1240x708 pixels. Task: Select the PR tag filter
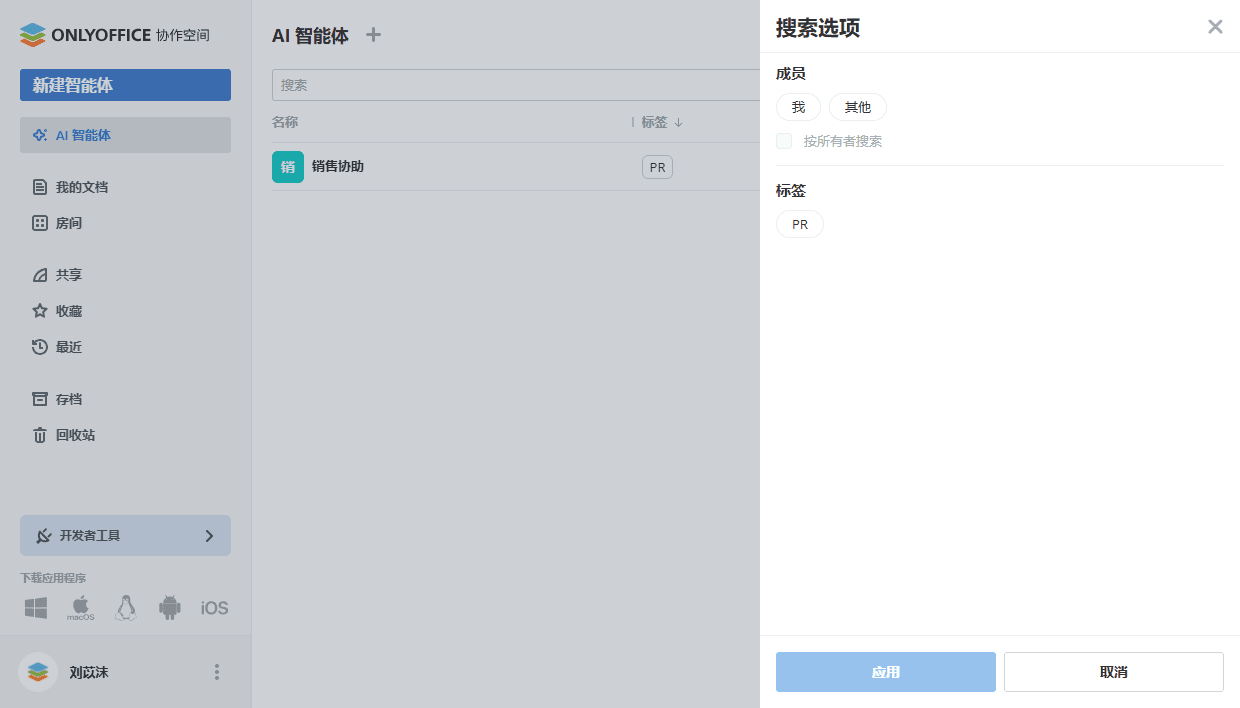coord(799,224)
